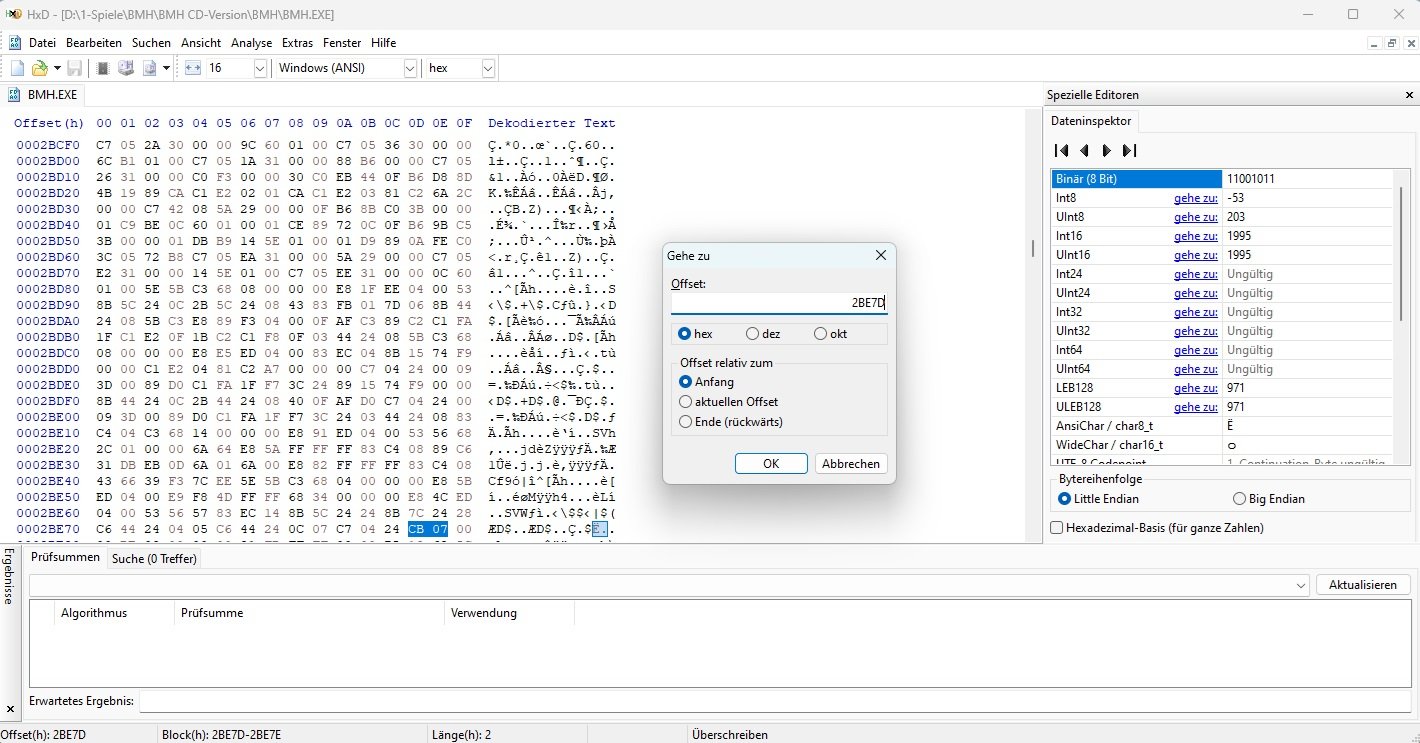This screenshot has height=743, width=1420.
Task: Switch to the Suche (0 Treffer) tab
Action: 154,559
